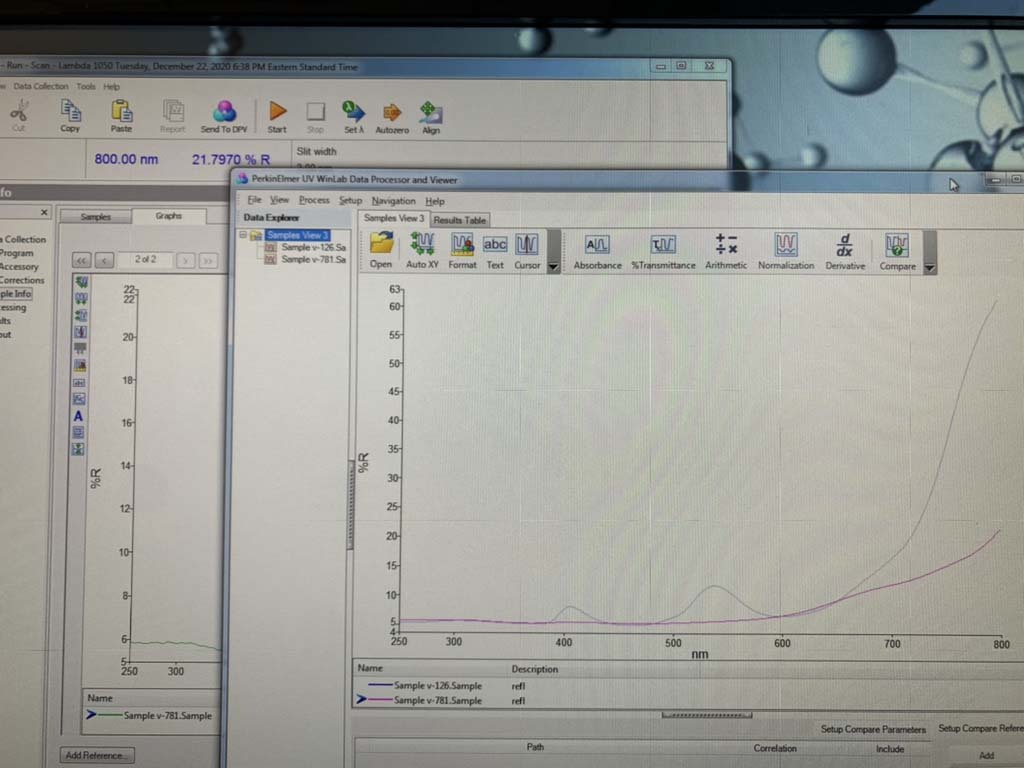Screen dimensions: 1024x768
Task: Go to the previous graph page arrow
Action: click(x=105, y=260)
